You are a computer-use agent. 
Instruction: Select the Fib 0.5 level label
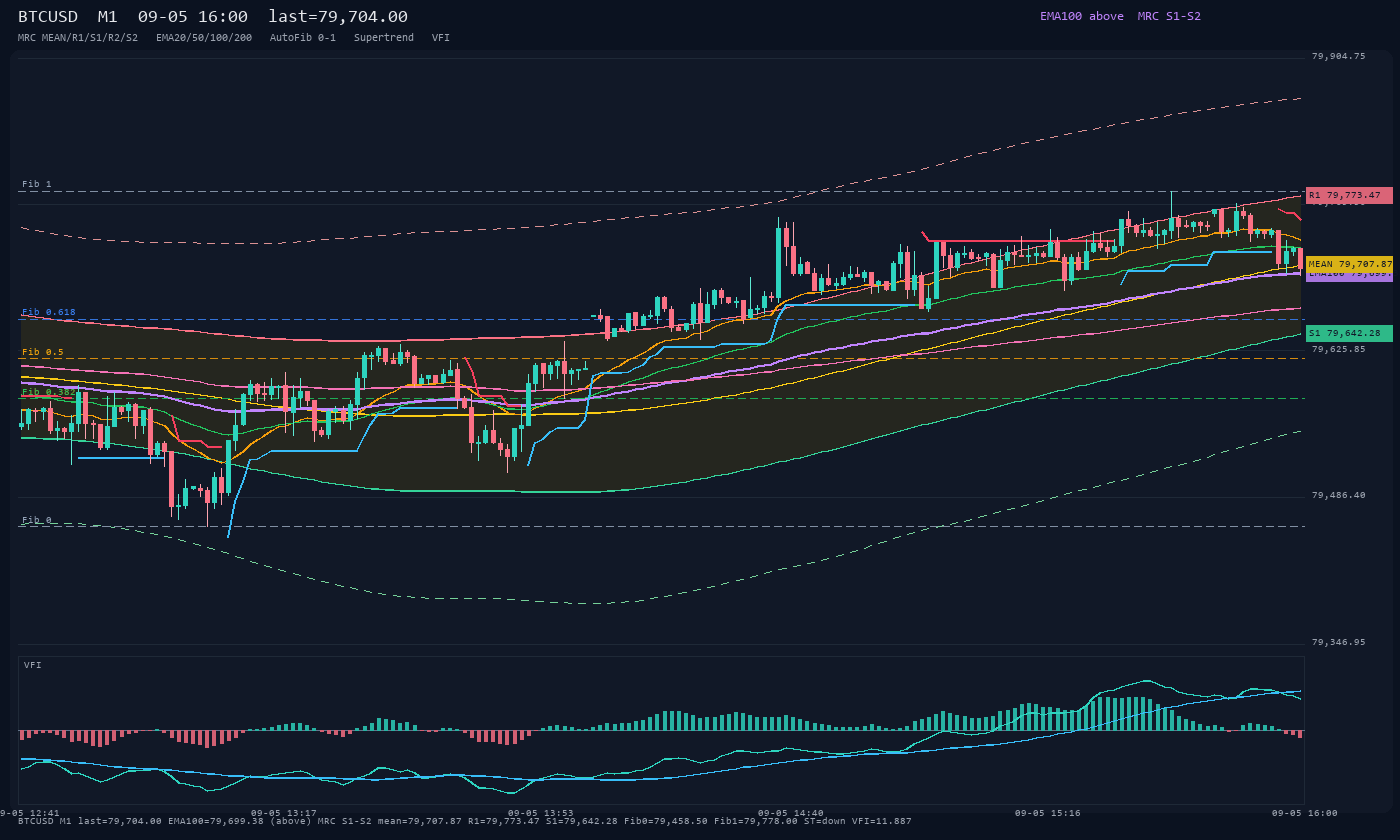coord(43,352)
